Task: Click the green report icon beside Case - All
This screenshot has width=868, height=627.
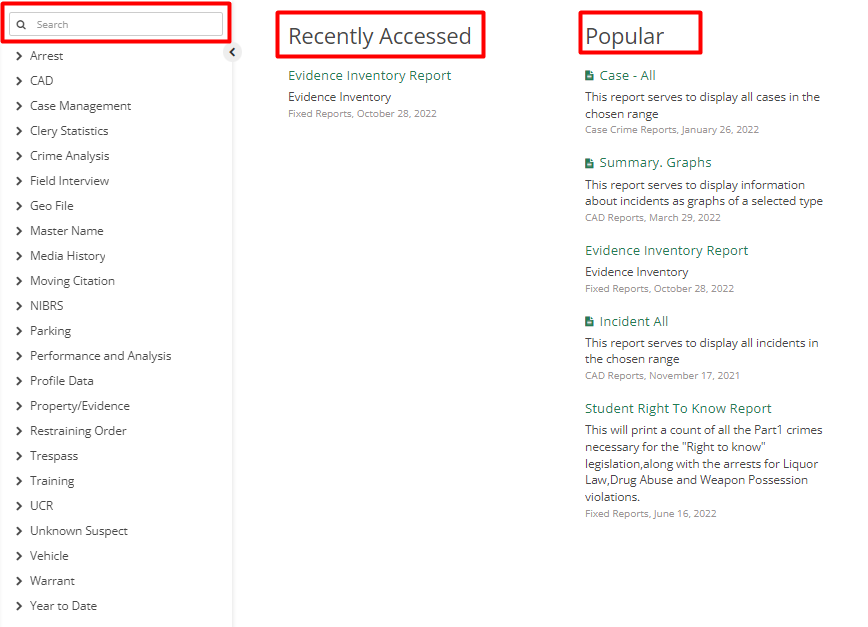Action: pos(589,74)
